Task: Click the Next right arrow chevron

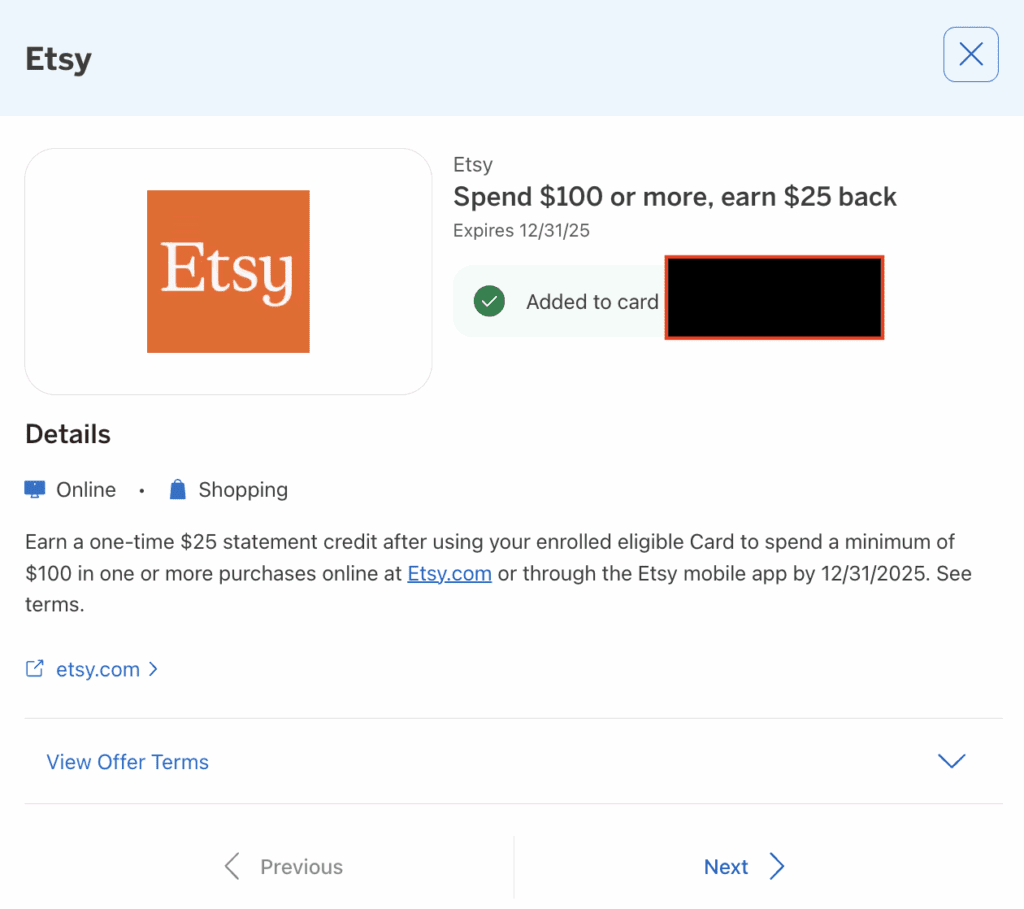Action: point(777,866)
